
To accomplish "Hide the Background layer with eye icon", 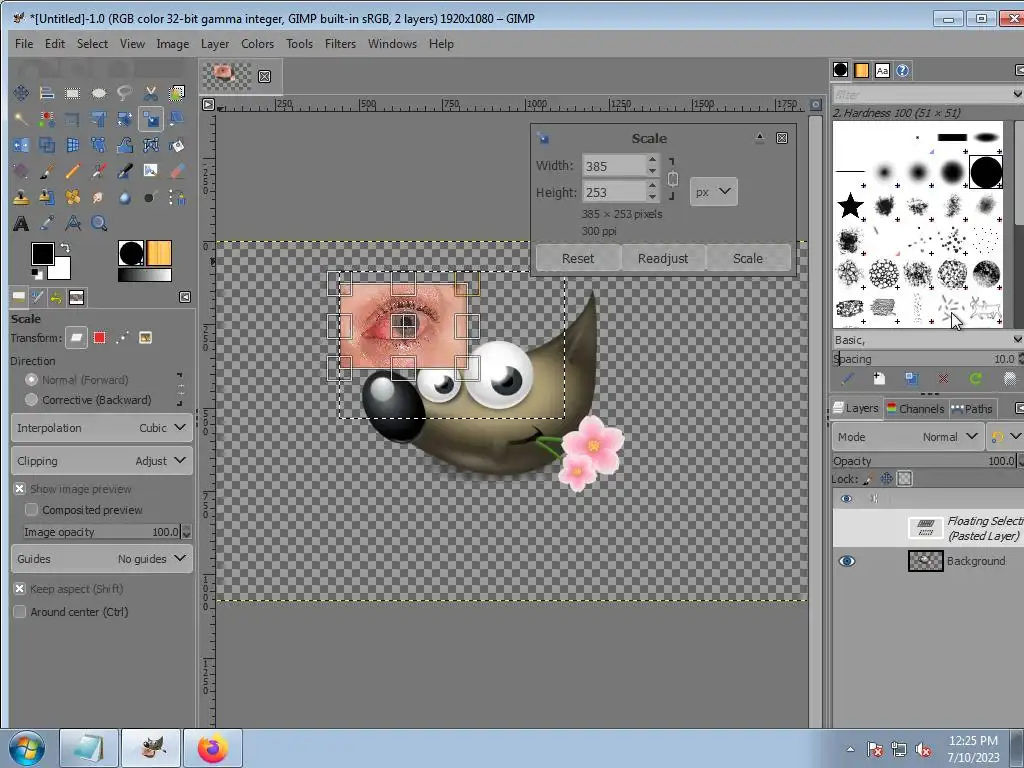I will point(846,561).
